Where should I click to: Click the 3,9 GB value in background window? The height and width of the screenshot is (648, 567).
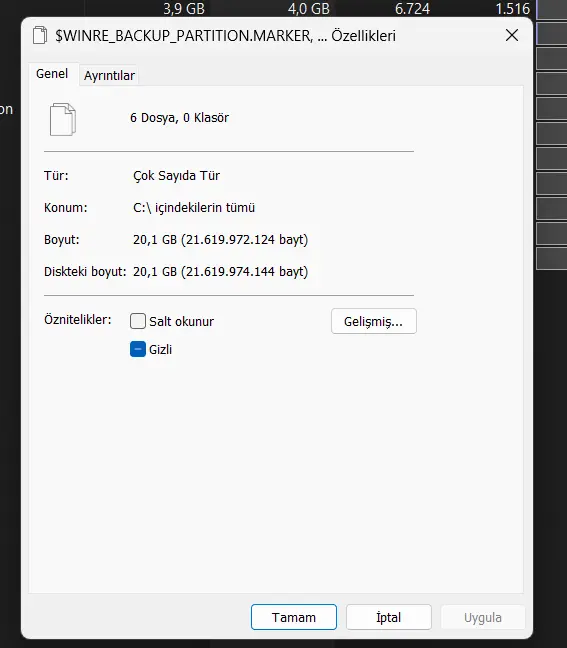point(184,8)
